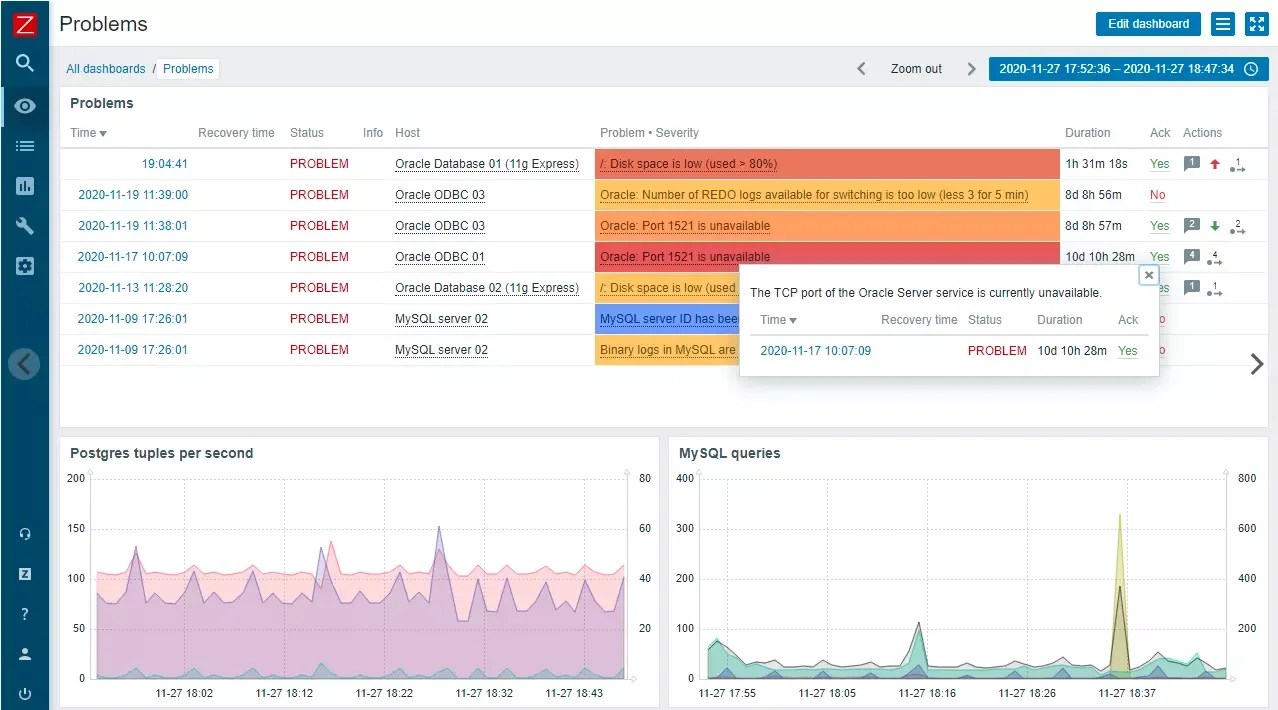Acknowledge the MySQL server ID problem via No link
This screenshot has height=710, width=1278.
1161,319
